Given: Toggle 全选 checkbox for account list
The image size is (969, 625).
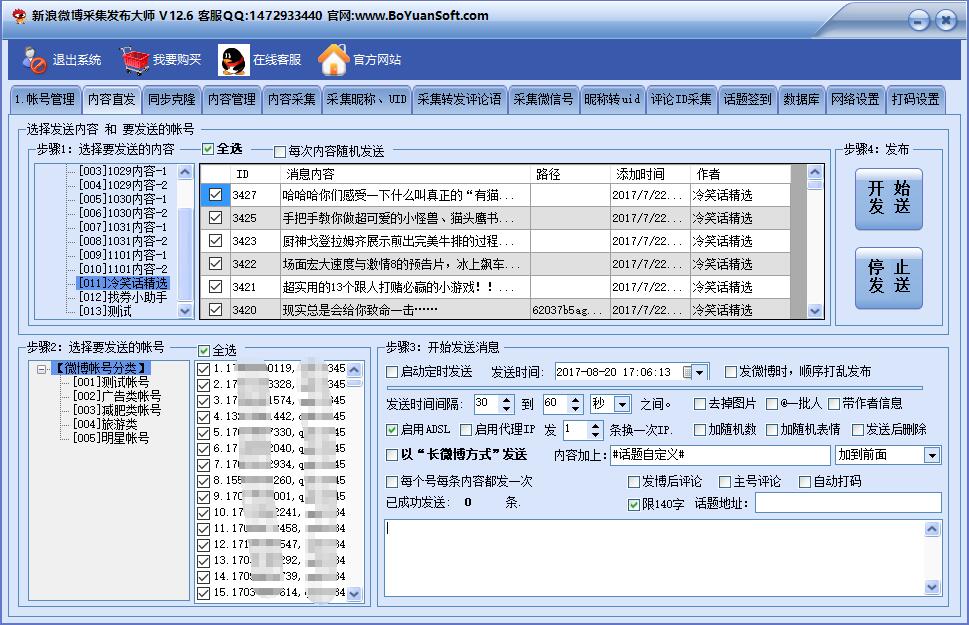Looking at the screenshot, I should point(204,351).
